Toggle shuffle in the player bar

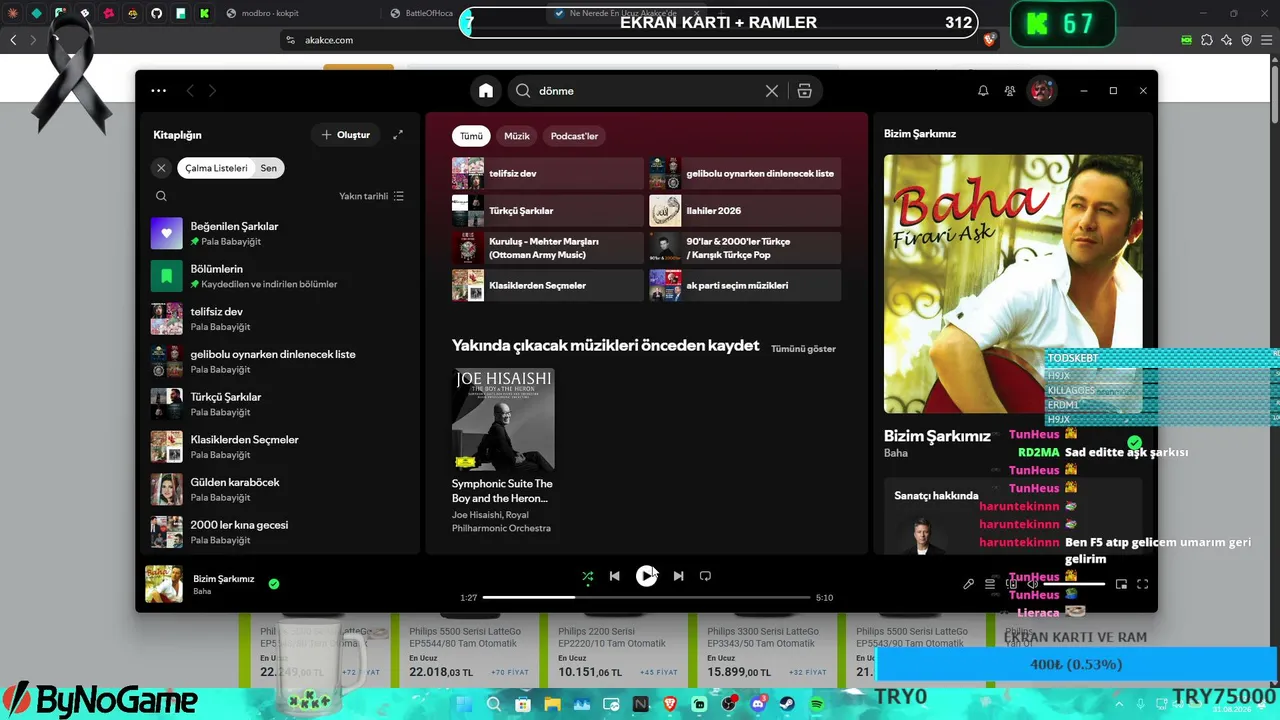588,576
